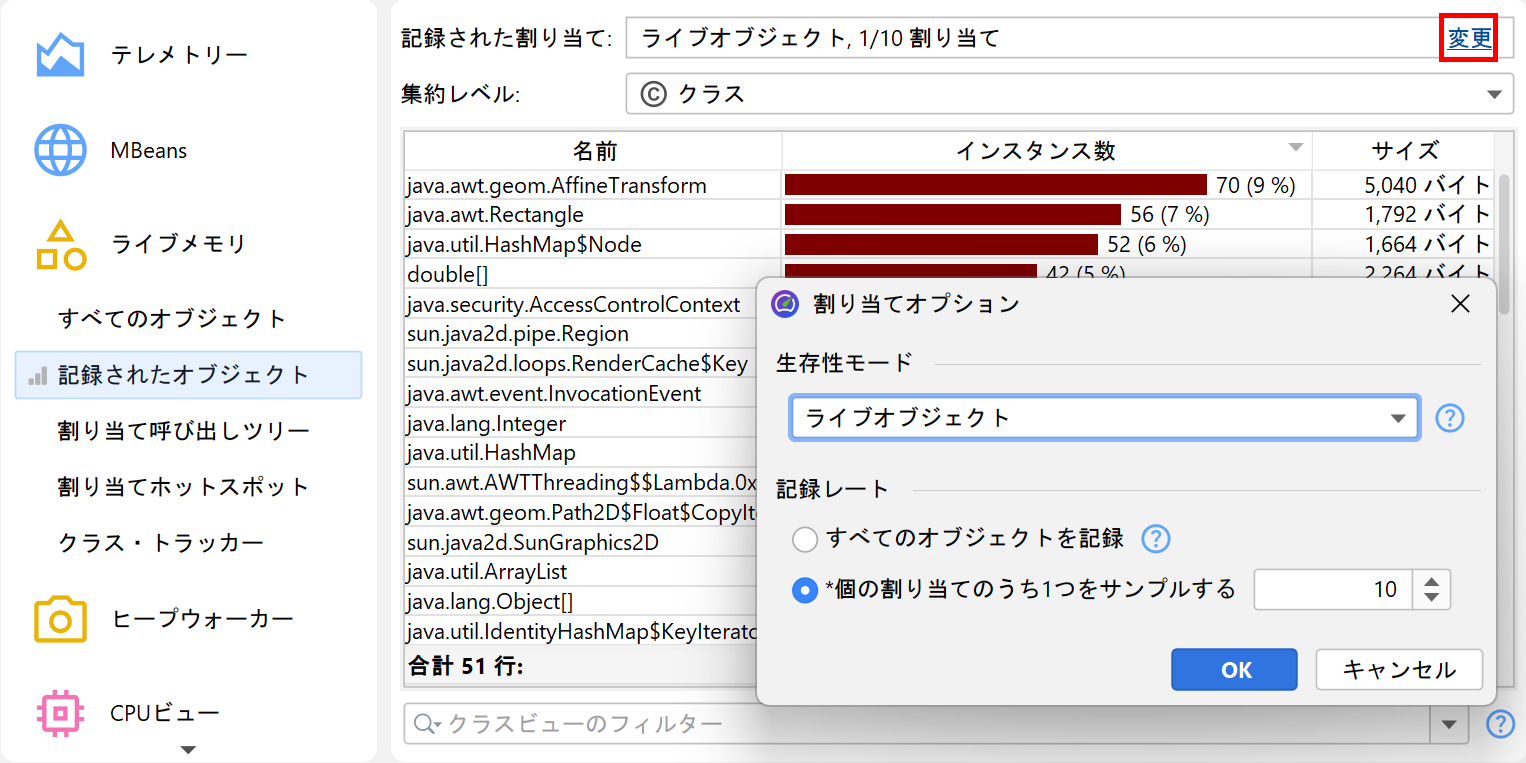Go to すべてのオブジェクト view
Viewport: 1526px width, 763px height.
[172, 319]
